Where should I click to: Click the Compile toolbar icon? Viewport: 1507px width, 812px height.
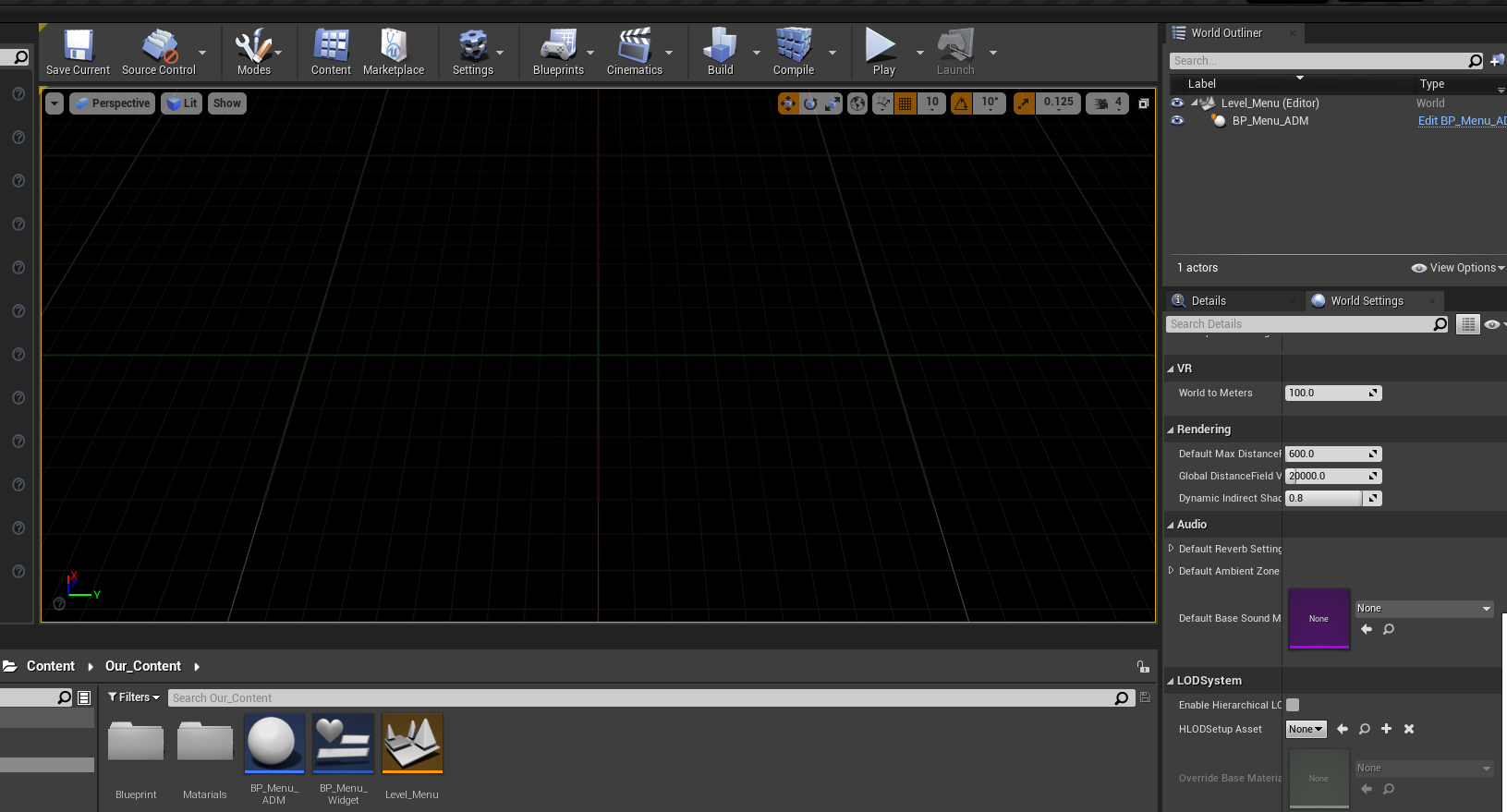(794, 52)
